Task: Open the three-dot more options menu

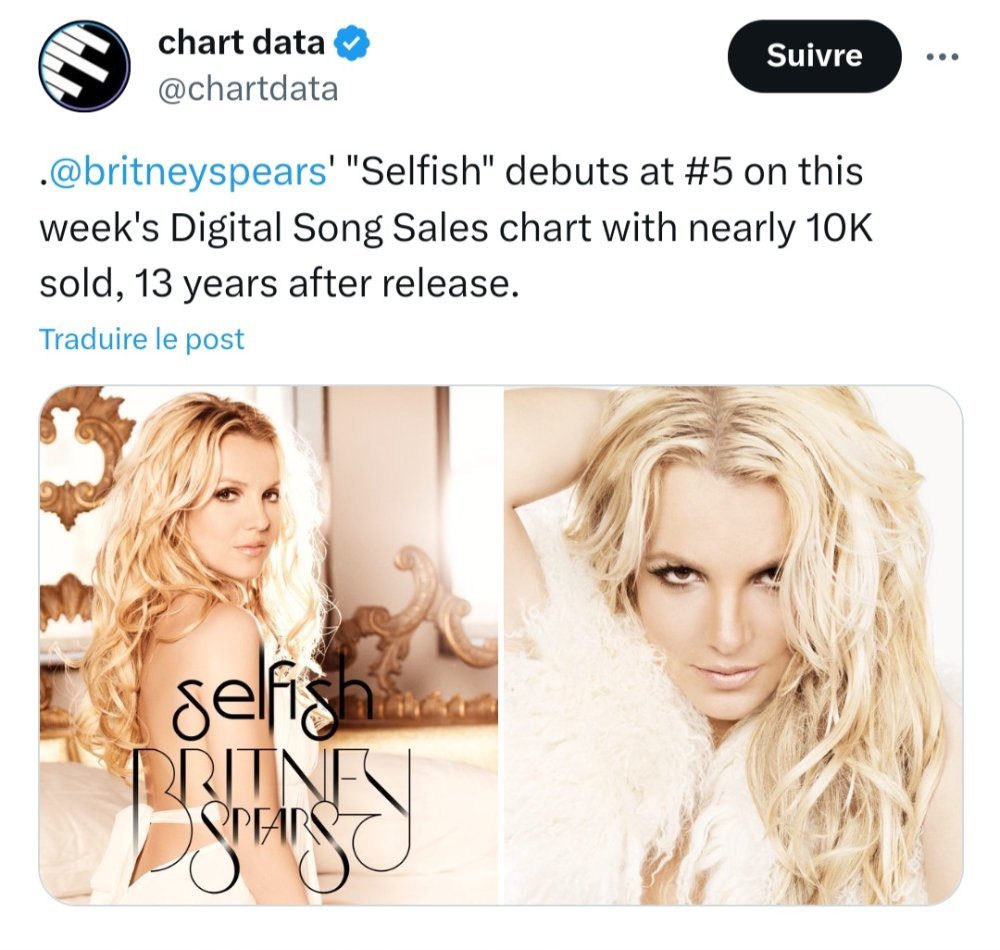Action: (x=942, y=57)
